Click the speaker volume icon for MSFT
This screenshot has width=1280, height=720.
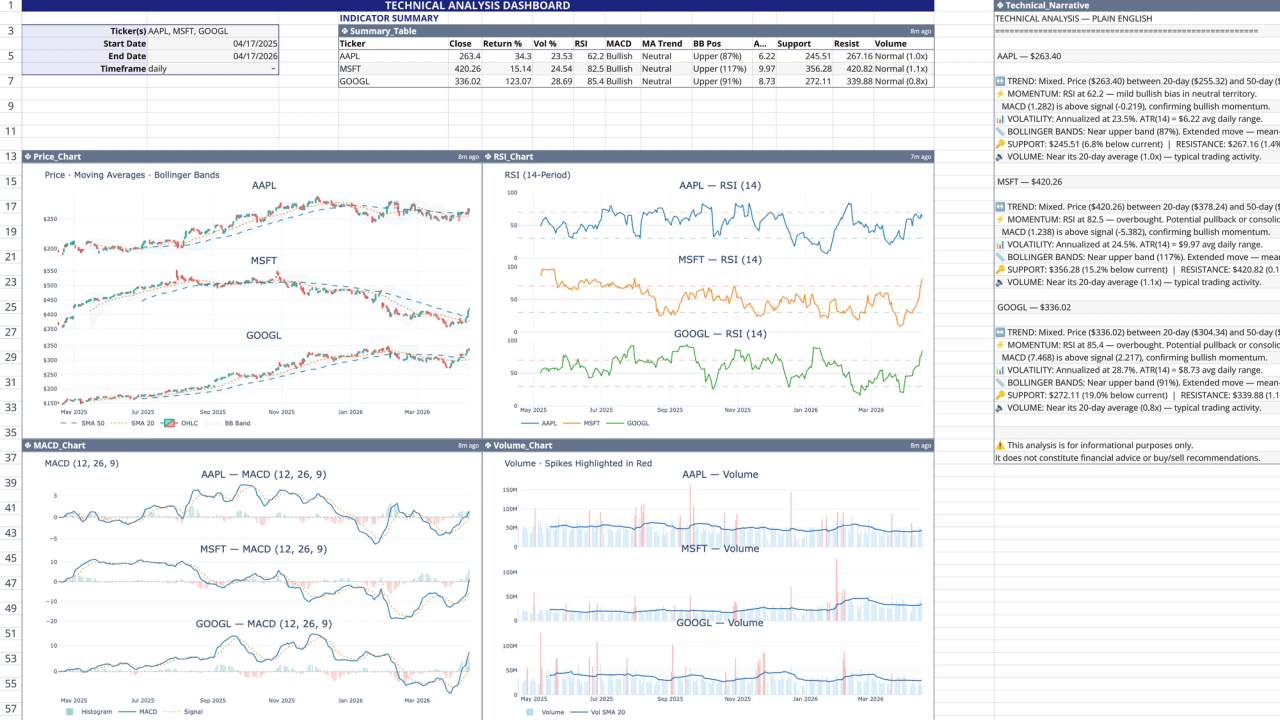click(1000, 282)
